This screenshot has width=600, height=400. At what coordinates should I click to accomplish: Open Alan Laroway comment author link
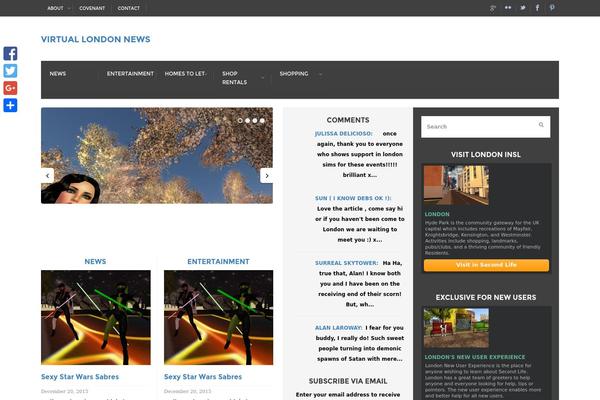[x=338, y=328]
